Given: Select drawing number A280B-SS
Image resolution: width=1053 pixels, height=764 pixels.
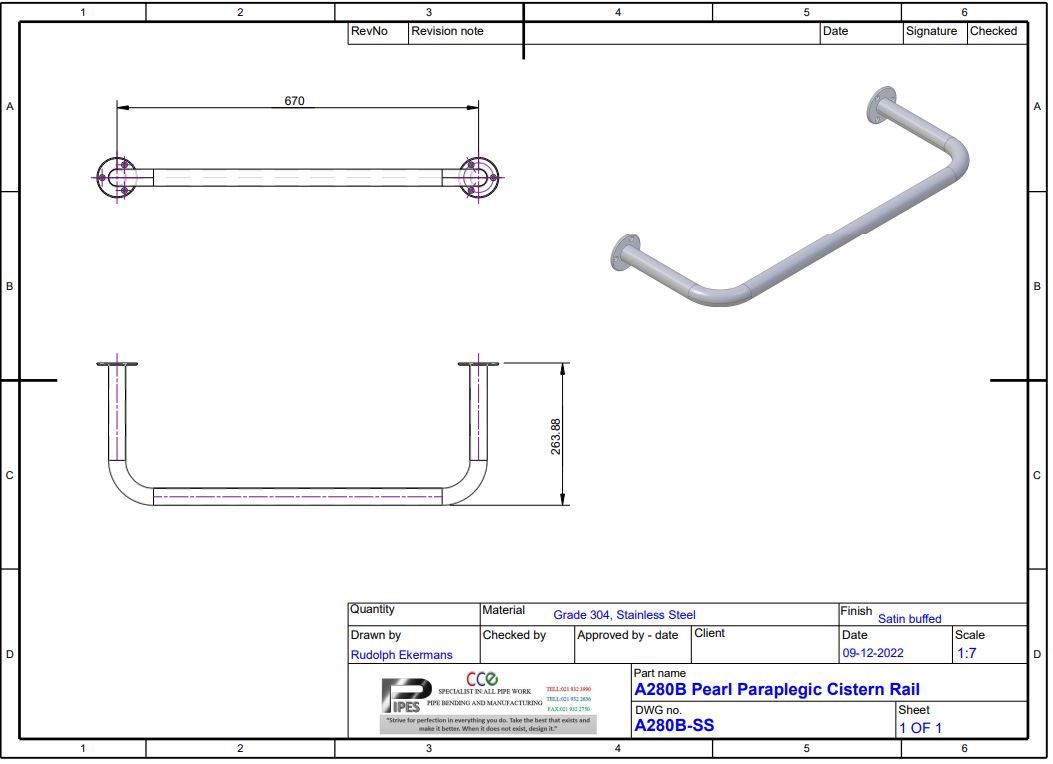Looking at the screenshot, I should pos(674,726).
